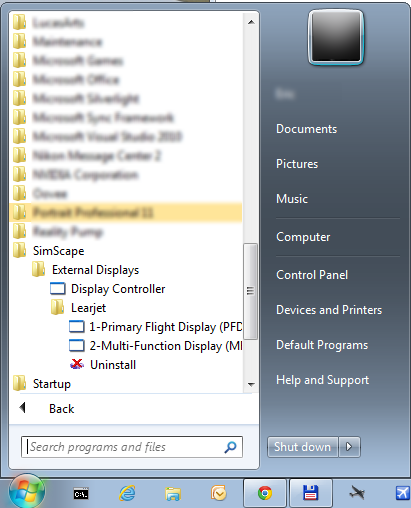This screenshot has height=508, width=411.
Task: Click the Primary Flight Display window icon
Action: pyautogui.click(x=77, y=327)
